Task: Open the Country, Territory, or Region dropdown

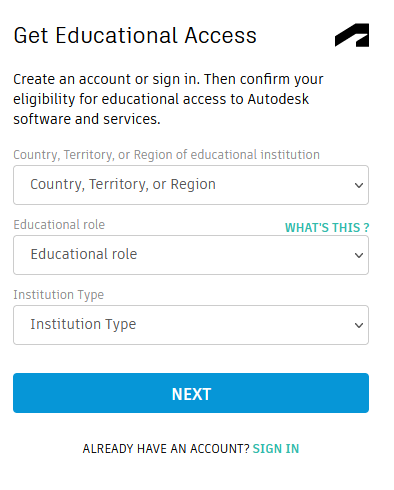Action: pyautogui.click(x=191, y=185)
